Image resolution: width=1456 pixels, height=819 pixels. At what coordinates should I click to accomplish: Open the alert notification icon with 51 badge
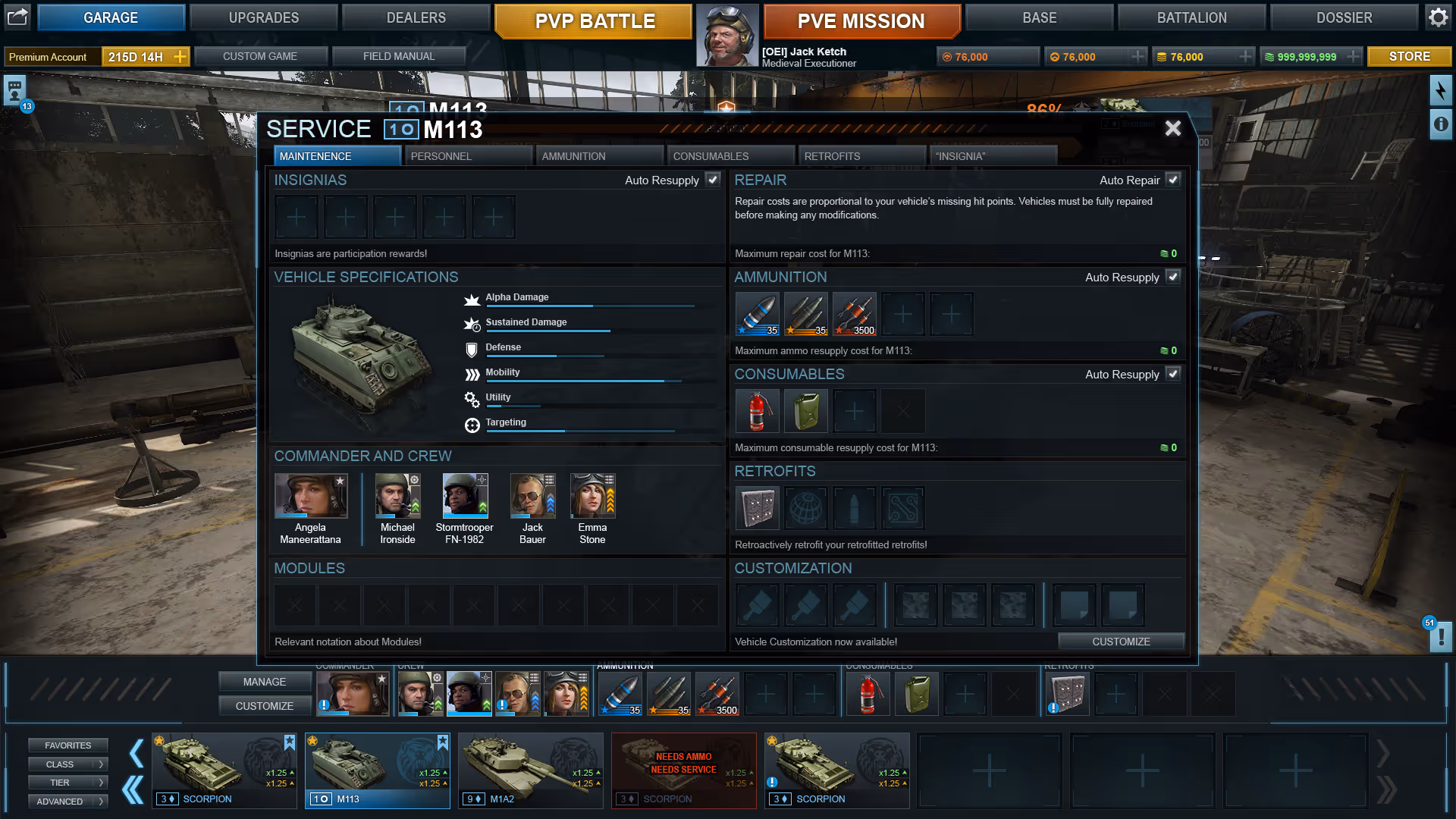point(1441,637)
